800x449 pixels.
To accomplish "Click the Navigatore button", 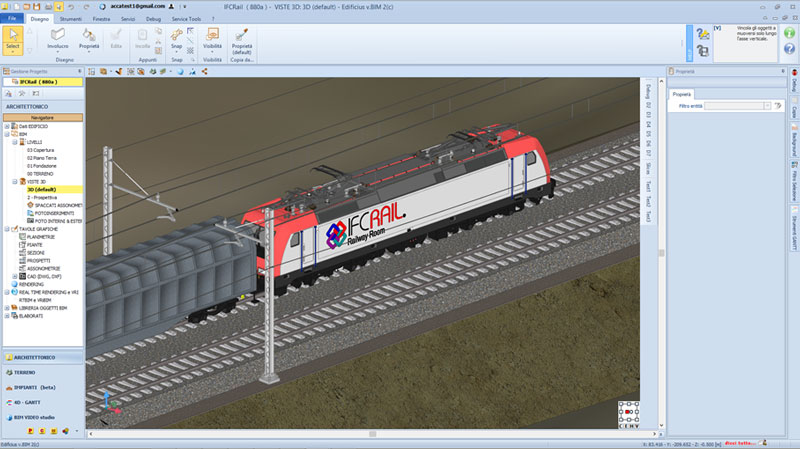I will [43, 117].
